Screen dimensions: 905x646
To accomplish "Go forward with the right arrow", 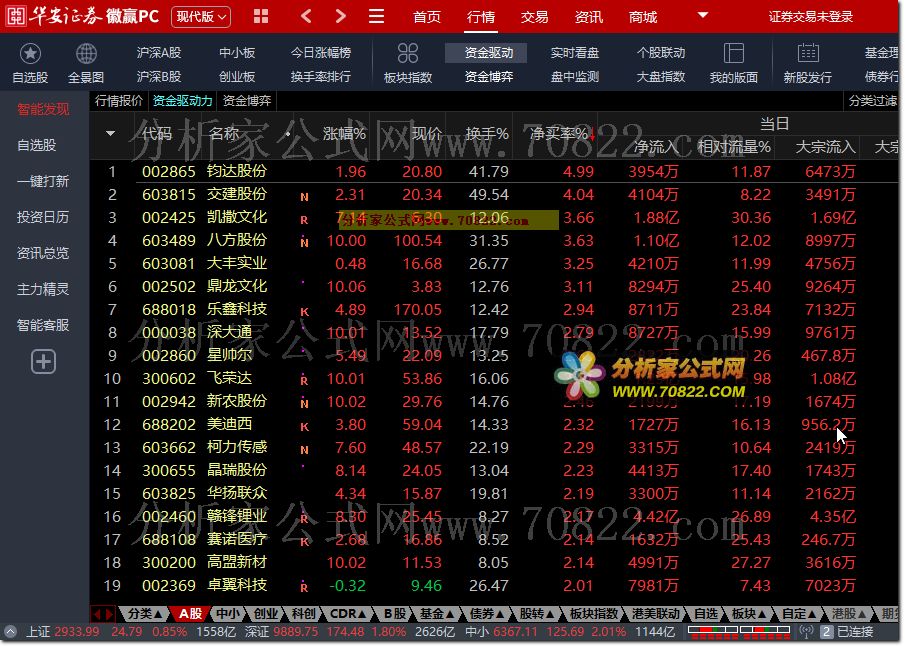I will [341, 16].
